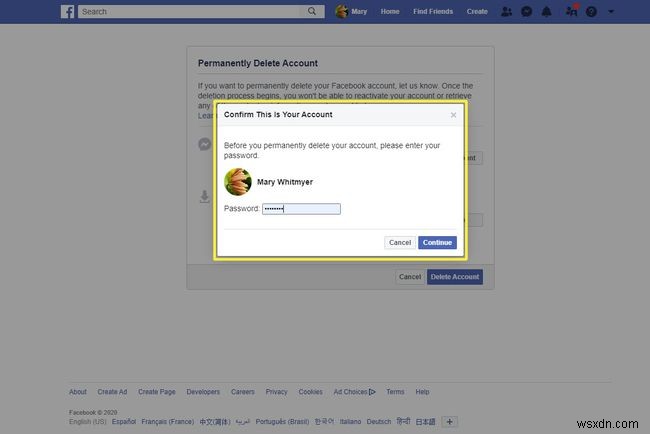
Task: Open the About footer link
Action: 78,392
